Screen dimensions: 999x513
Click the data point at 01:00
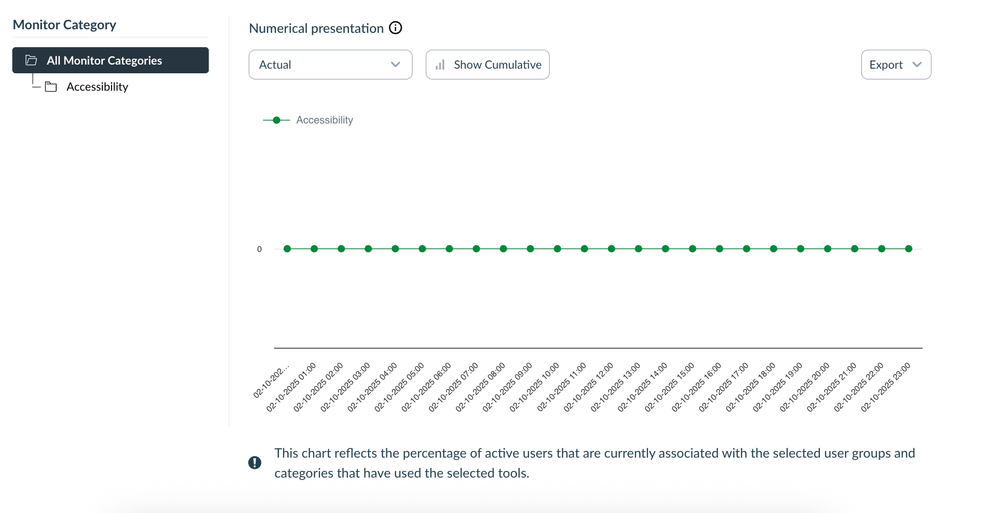[x=314, y=249]
